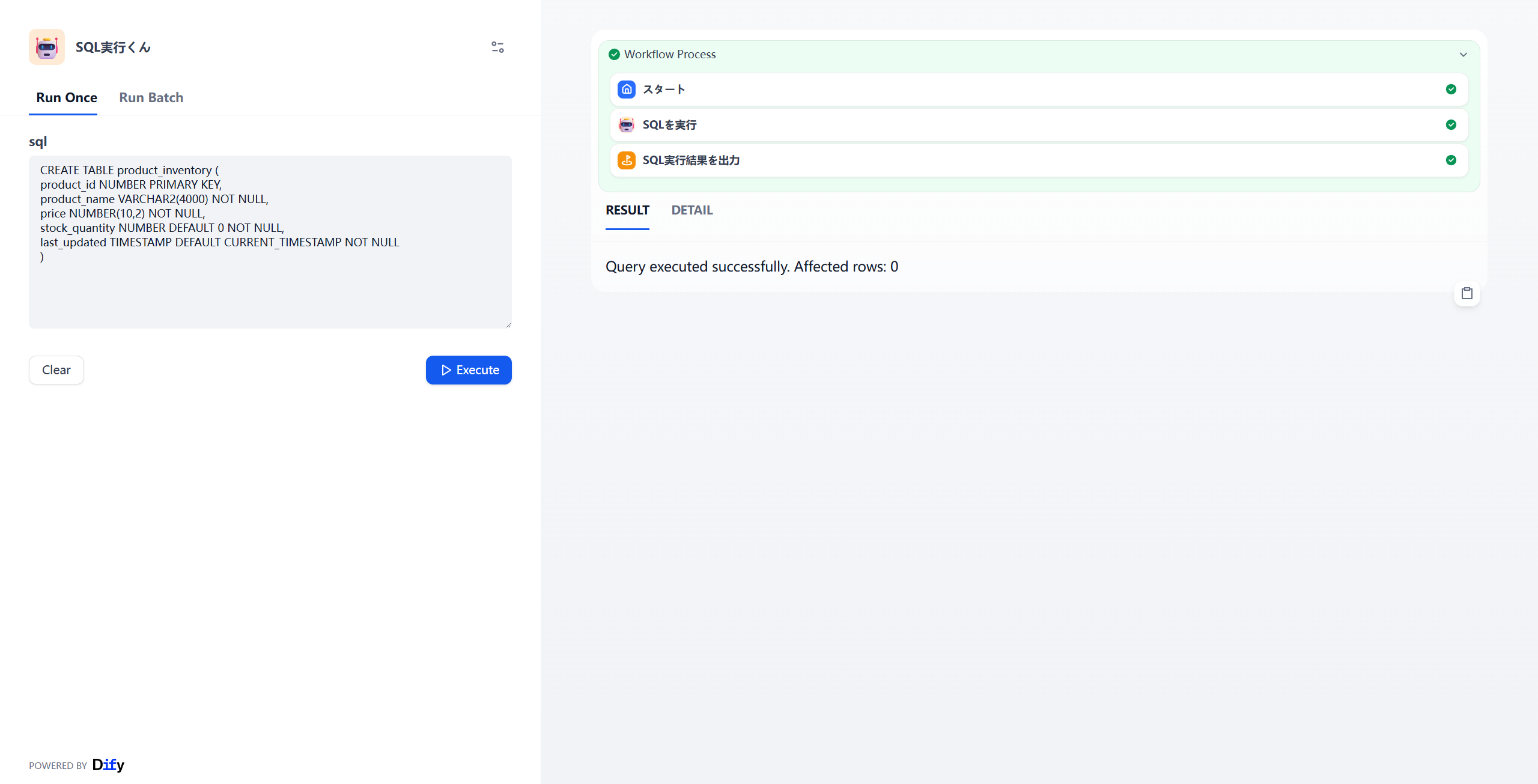The height and width of the screenshot is (784, 1538).
Task: Click inside the sql text area
Action: coord(270,288)
